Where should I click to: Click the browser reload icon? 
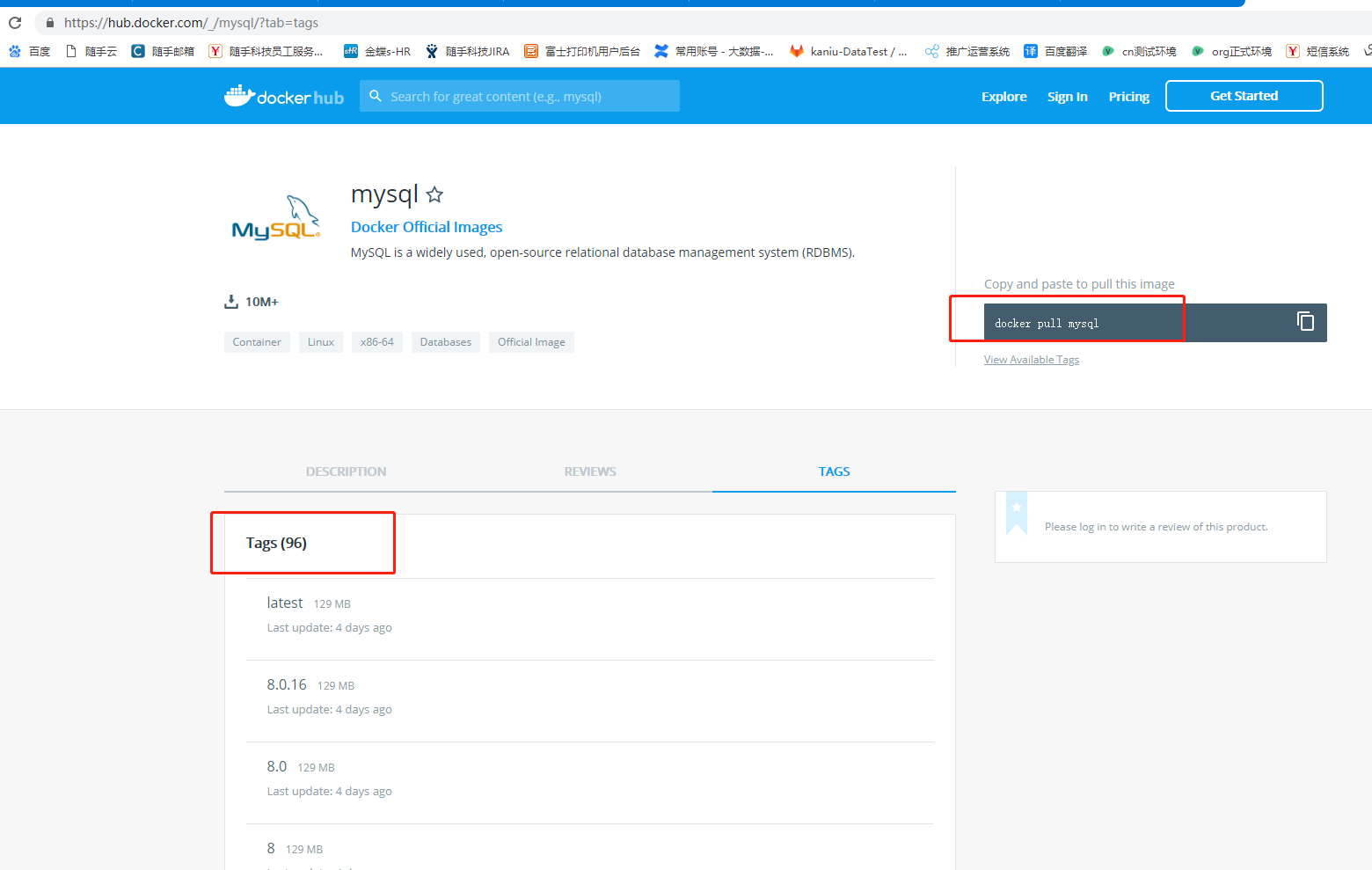[x=14, y=22]
